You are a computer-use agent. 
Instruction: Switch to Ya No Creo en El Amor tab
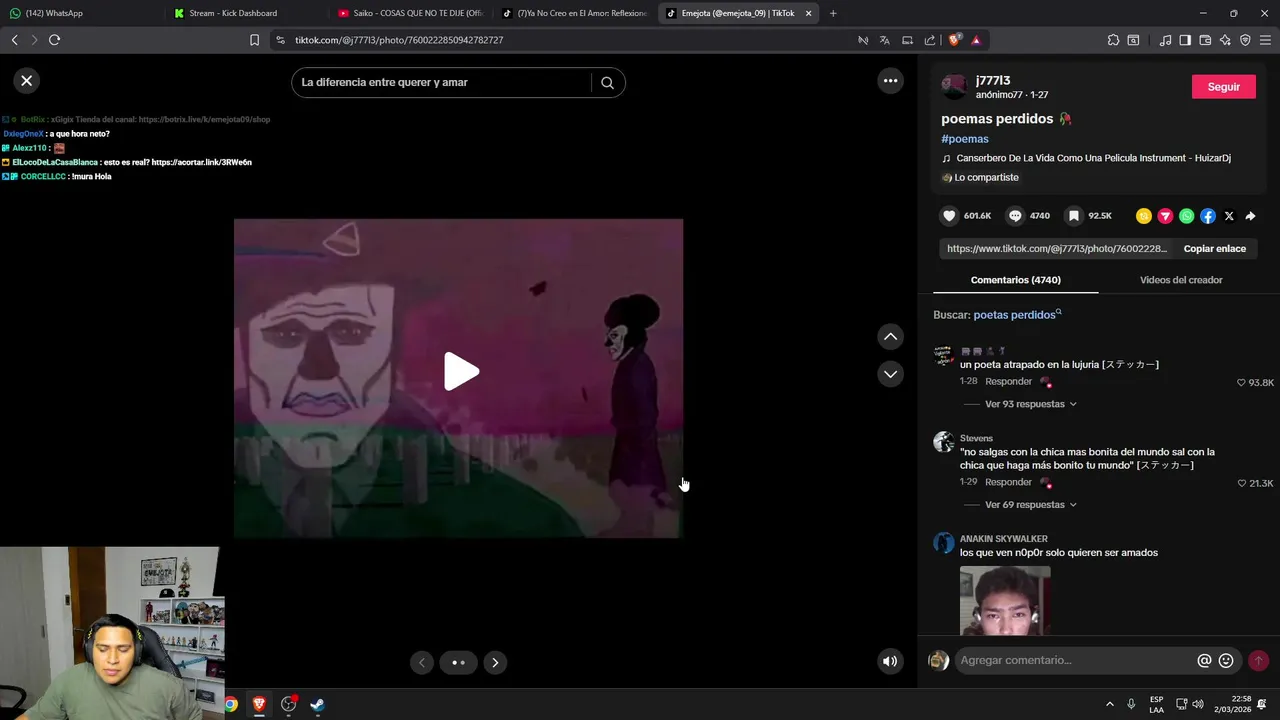pos(575,13)
